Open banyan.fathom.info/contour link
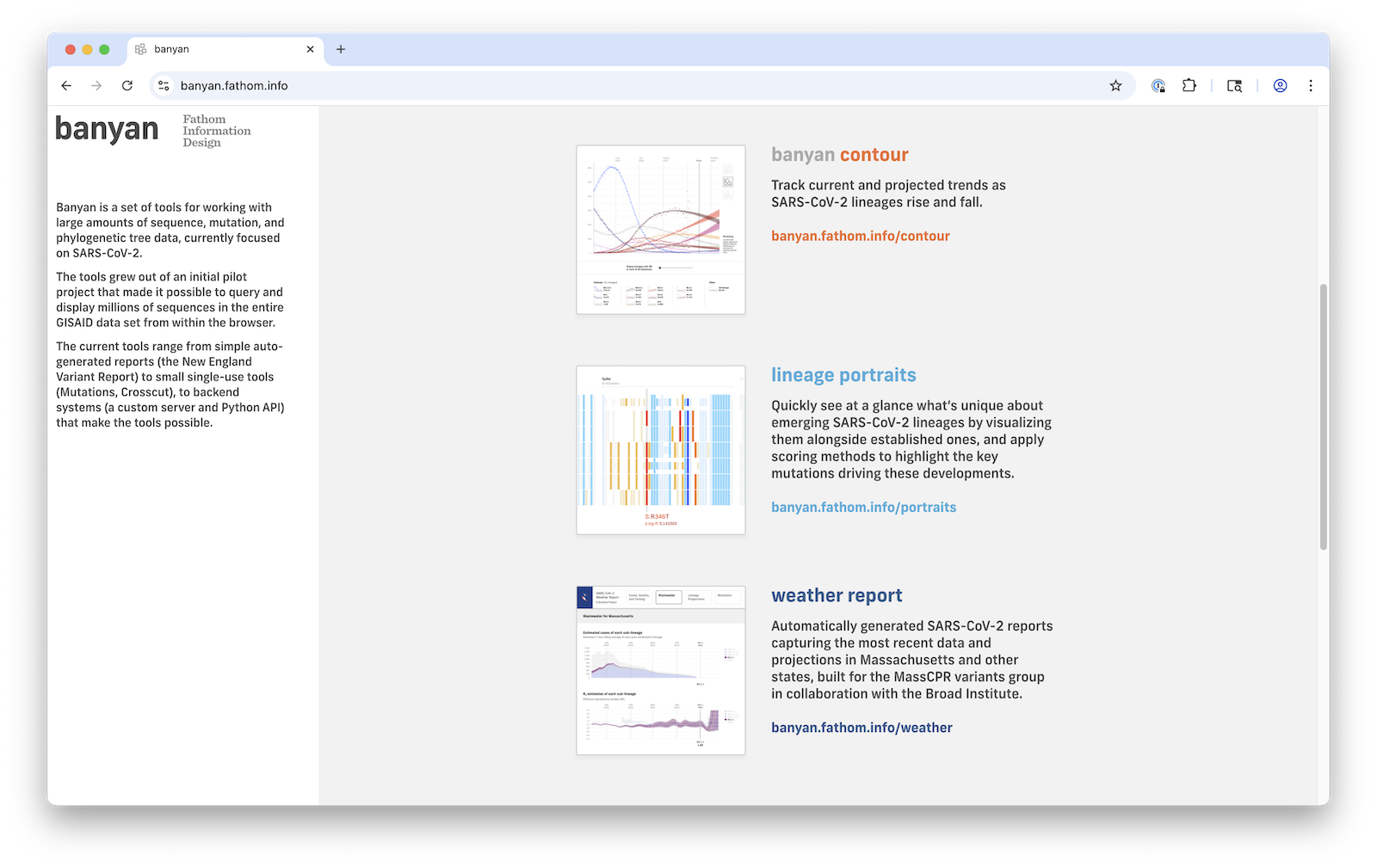Image resolution: width=1377 pixels, height=868 pixels. coord(860,236)
